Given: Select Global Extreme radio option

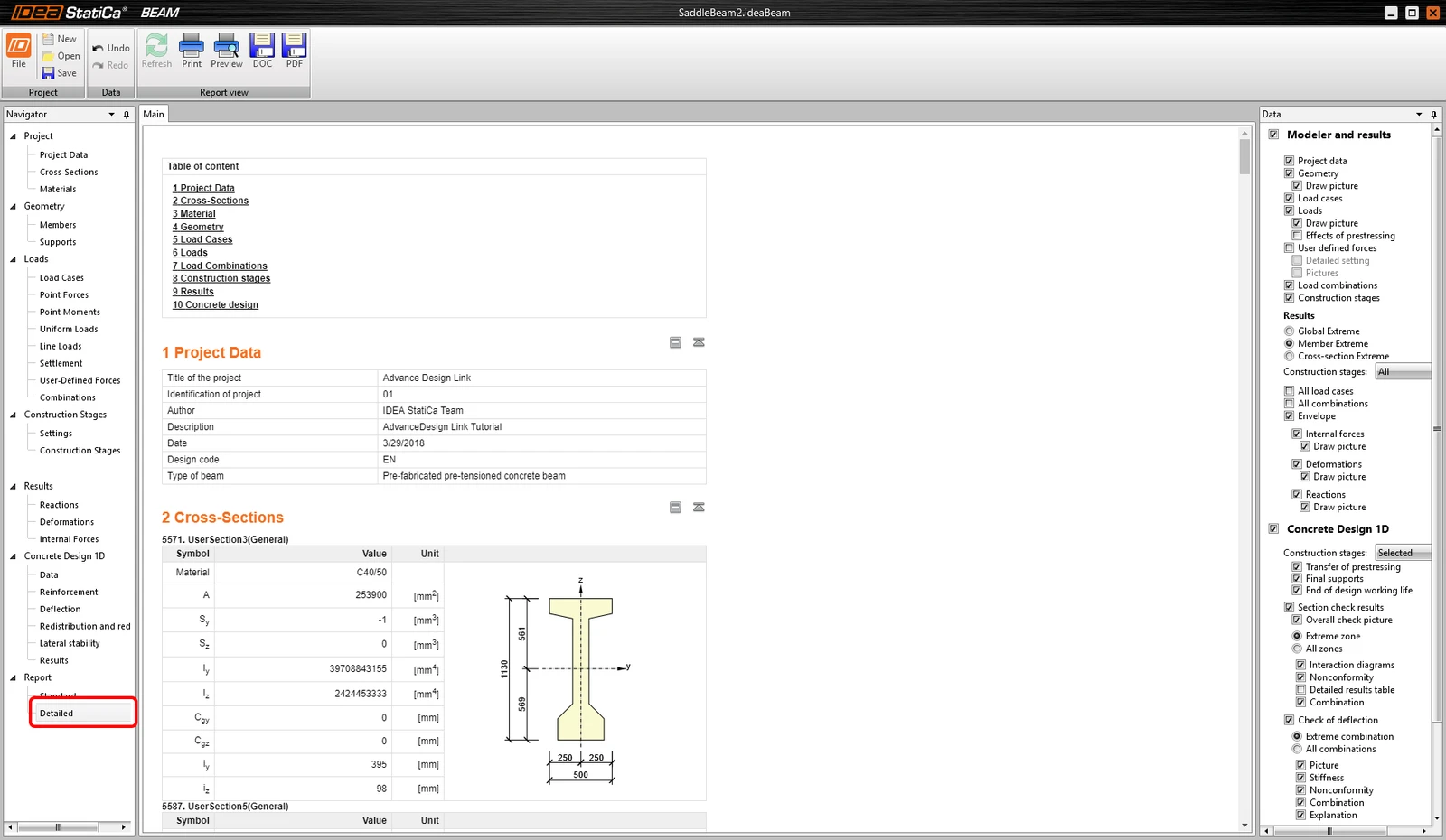Looking at the screenshot, I should pos(1289,331).
